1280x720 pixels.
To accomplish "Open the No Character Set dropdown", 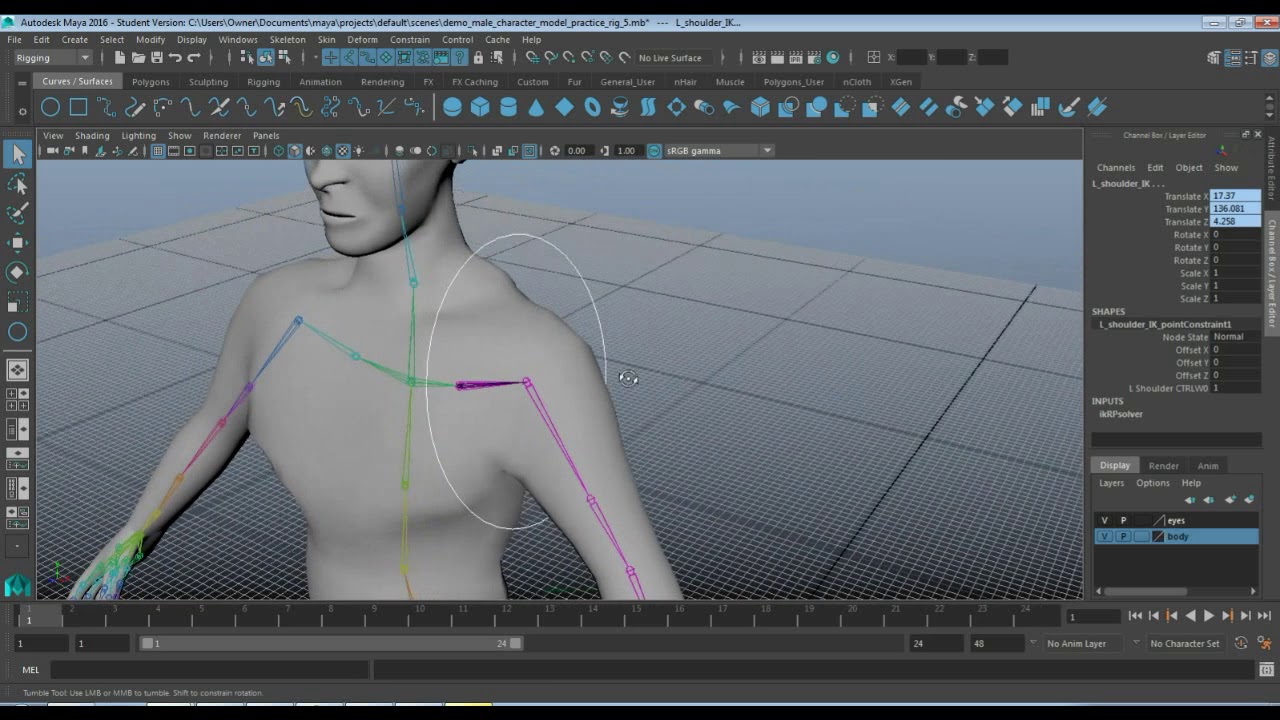I will point(1185,644).
